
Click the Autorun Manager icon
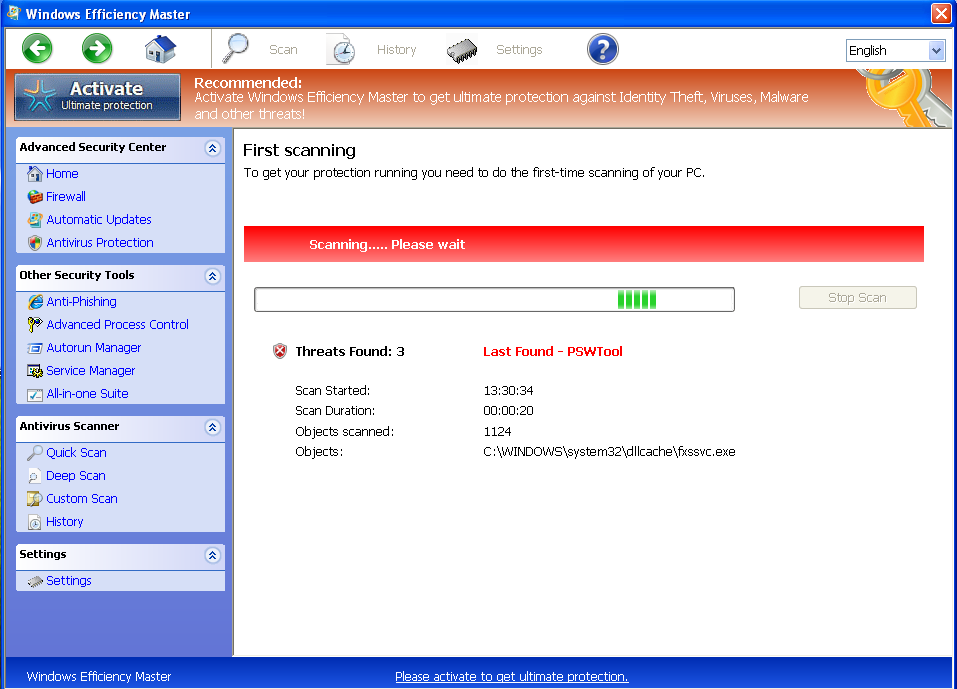[35, 348]
